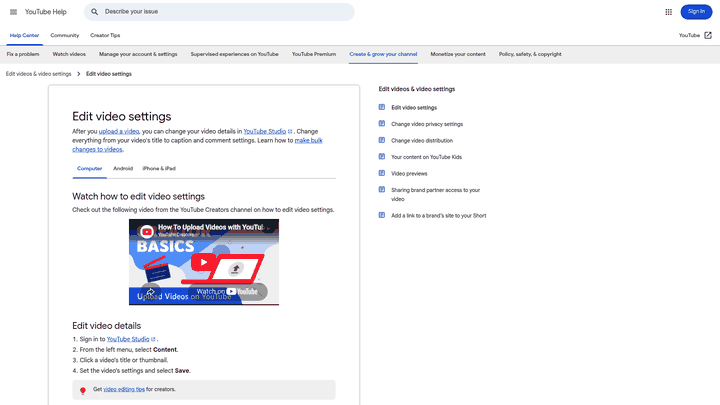This screenshot has height=405, width=720.
Task: Click Edit videos & video settings sidebar heading
Action: pyautogui.click(x=416, y=89)
